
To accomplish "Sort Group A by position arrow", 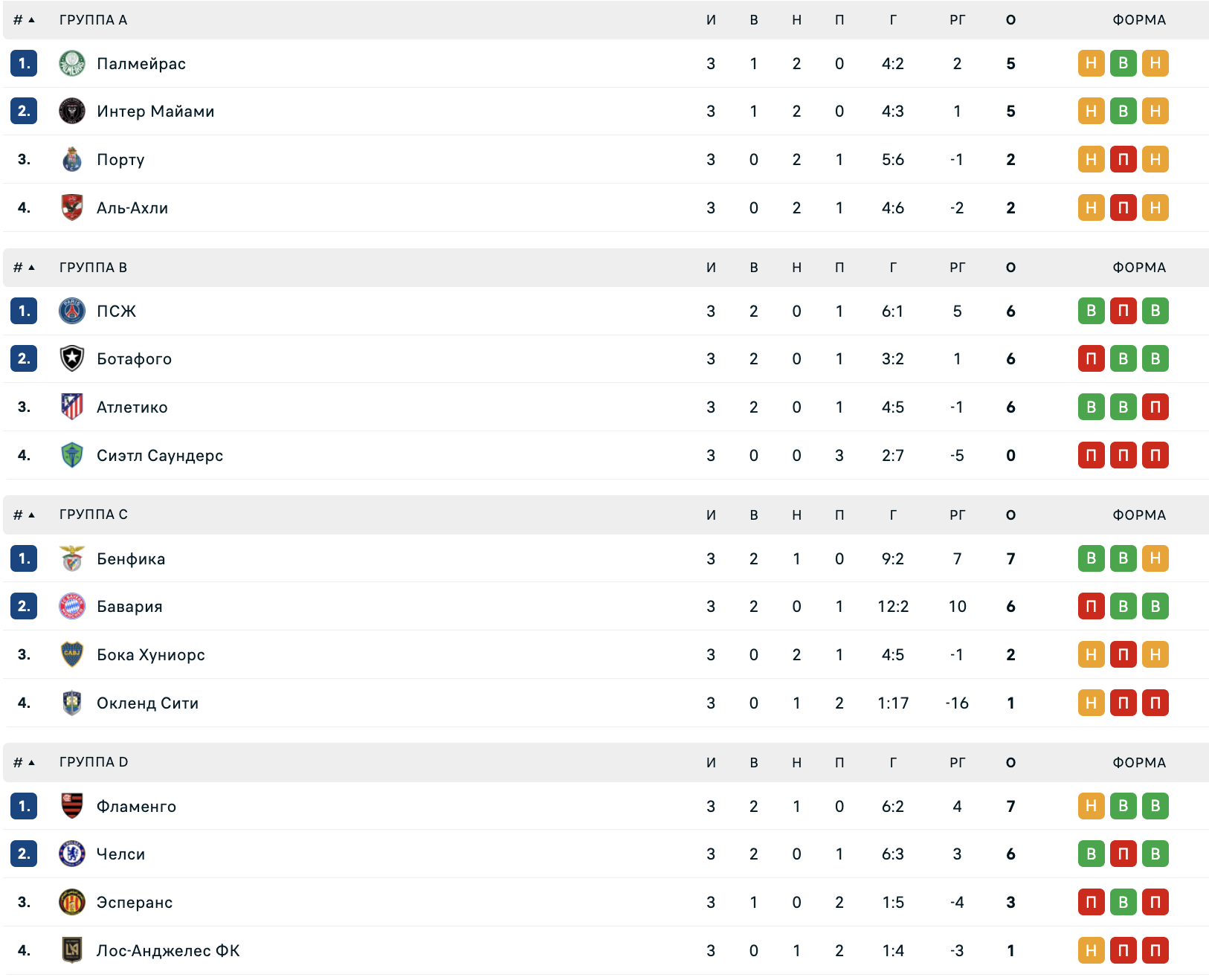I will click(31, 20).
